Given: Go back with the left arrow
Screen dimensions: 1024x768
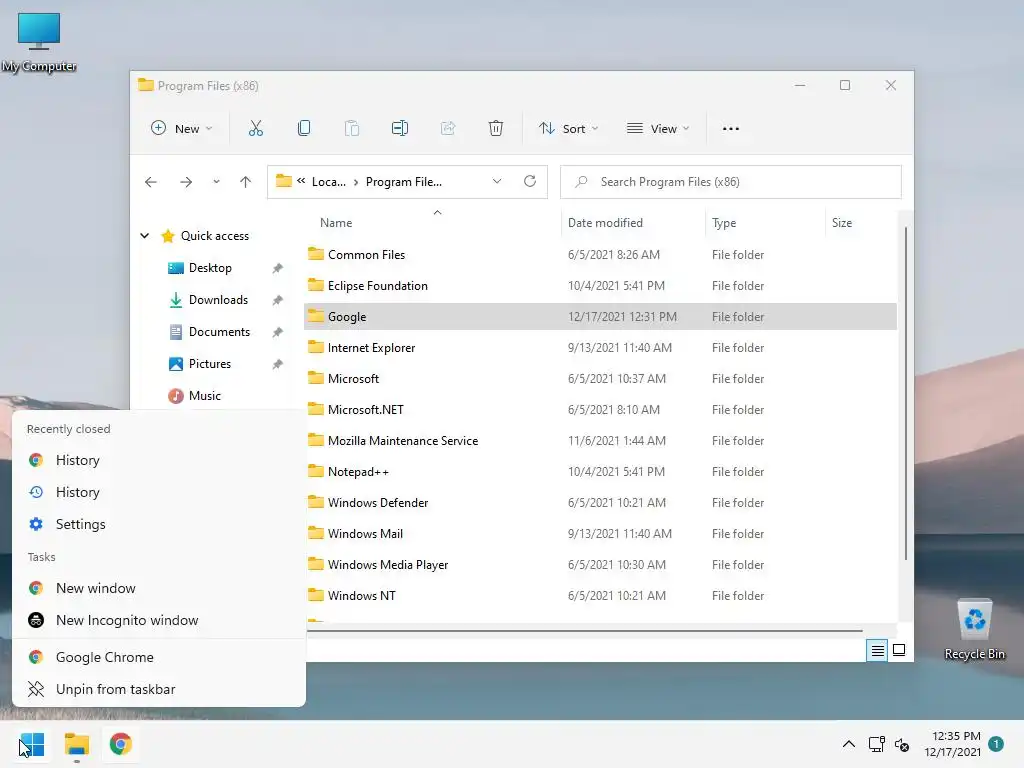Looking at the screenshot, I should point(151,182).
